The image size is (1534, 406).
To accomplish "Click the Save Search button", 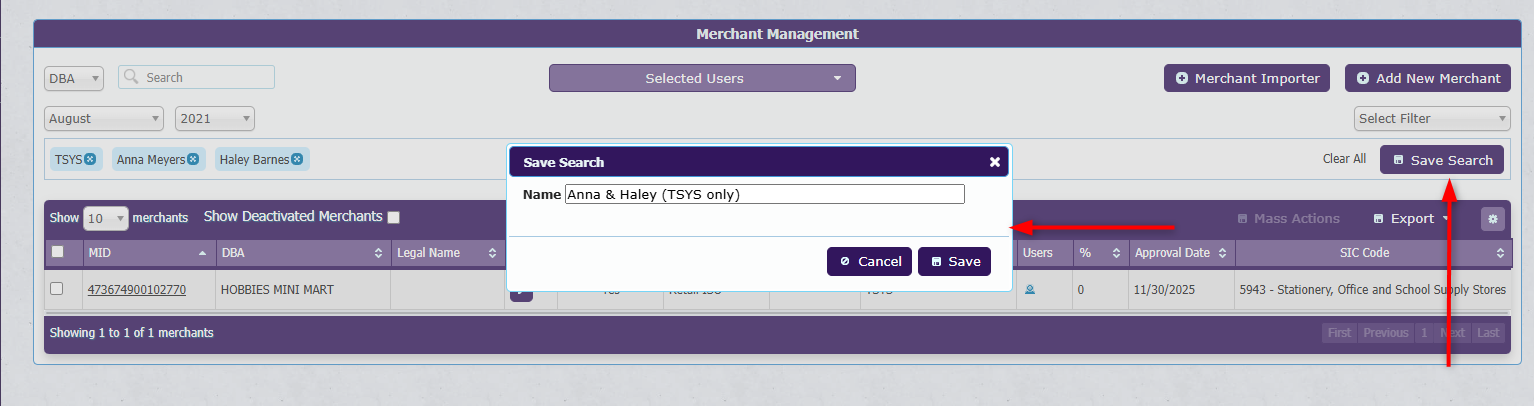I will tap(1442, 160).
